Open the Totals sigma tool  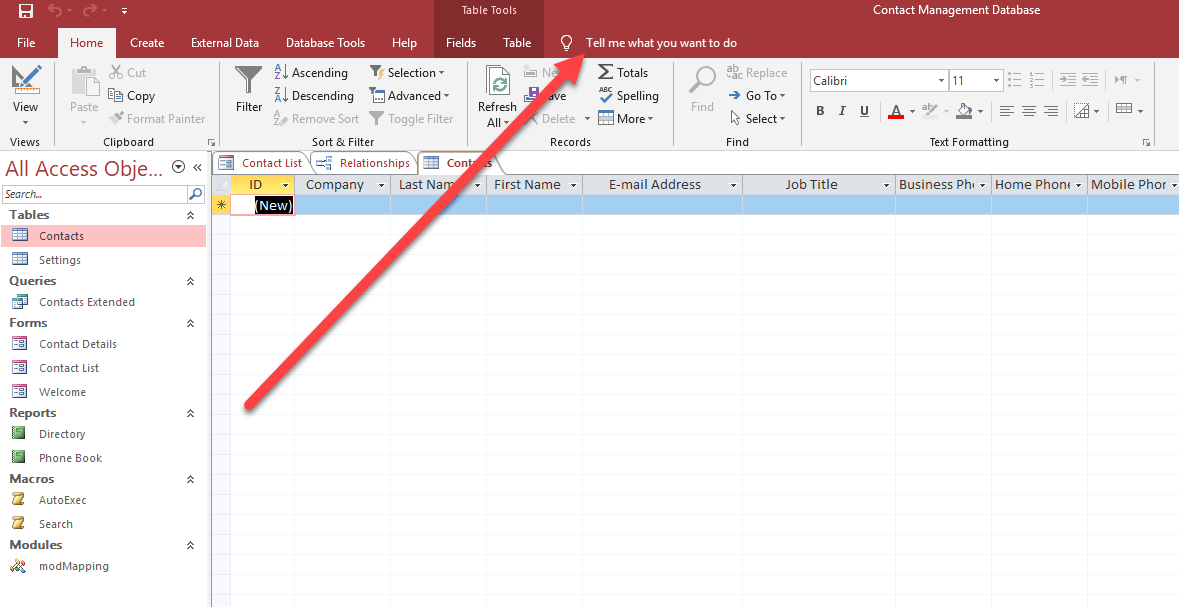click(623, 73)
